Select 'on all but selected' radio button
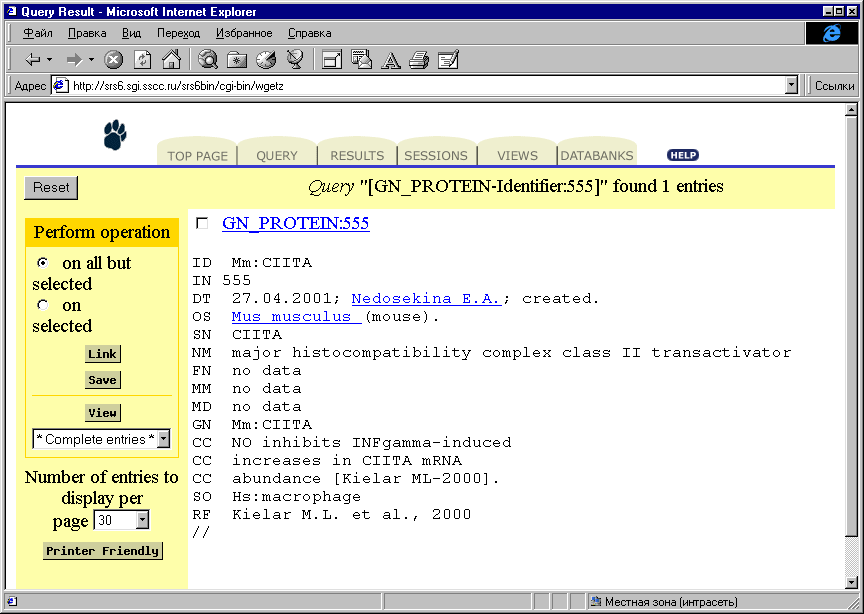The height and width of the screenshot is (614, 864). click(x=42, y=263)
